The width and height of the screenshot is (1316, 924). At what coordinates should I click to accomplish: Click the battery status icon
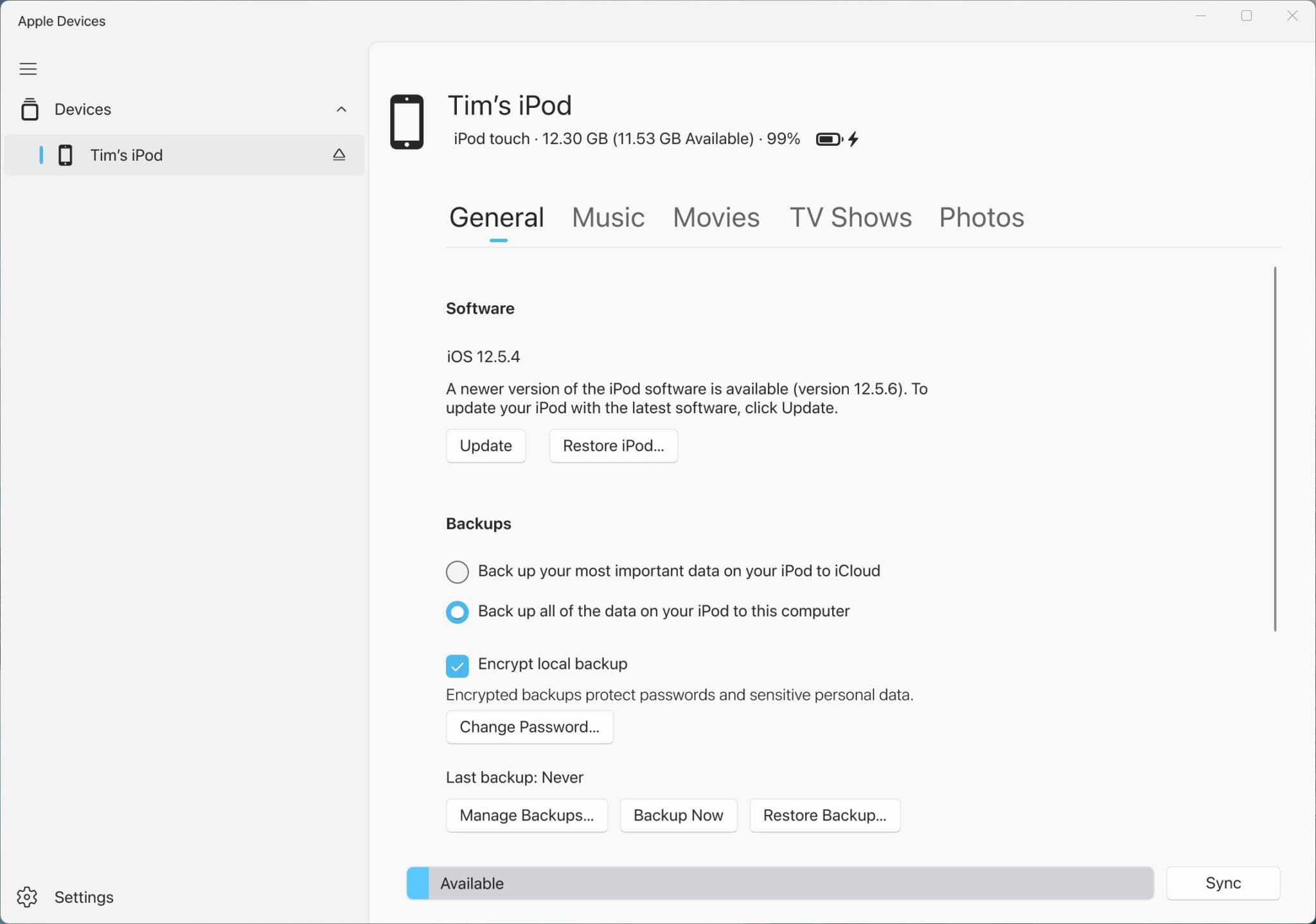pyautogui.click(x=828, y=139)
